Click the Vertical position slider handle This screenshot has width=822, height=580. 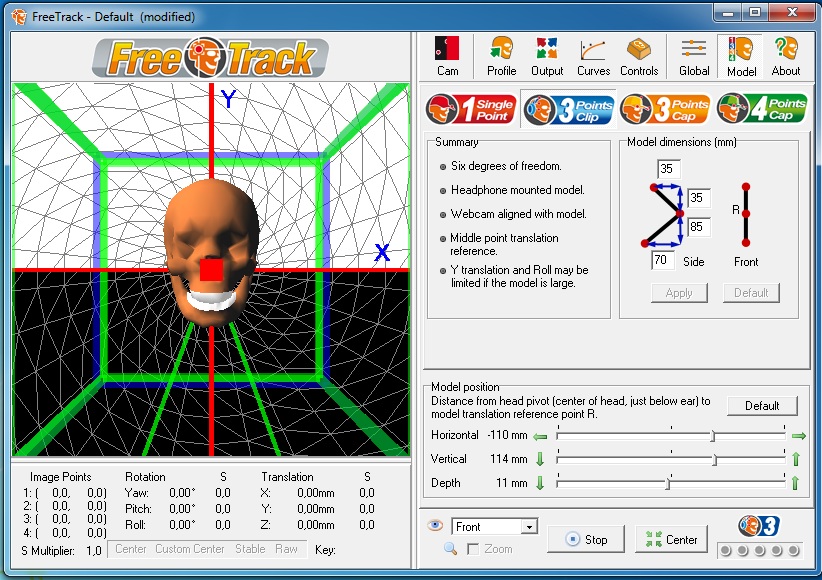pyautogui.click(x=715, y=460)
